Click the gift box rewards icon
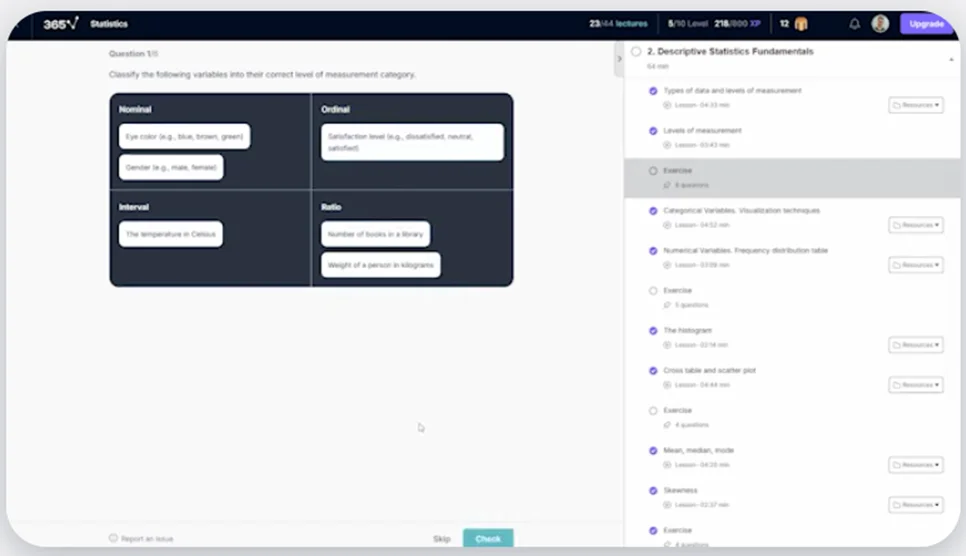 801,24
